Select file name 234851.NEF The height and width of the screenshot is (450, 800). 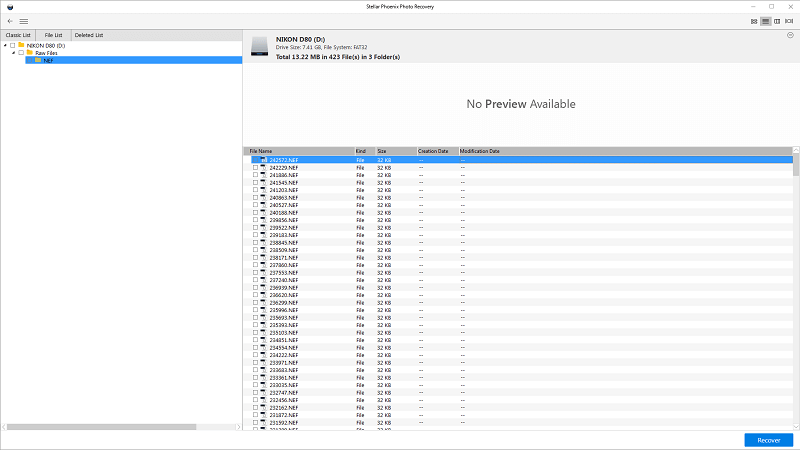[284, 340]
